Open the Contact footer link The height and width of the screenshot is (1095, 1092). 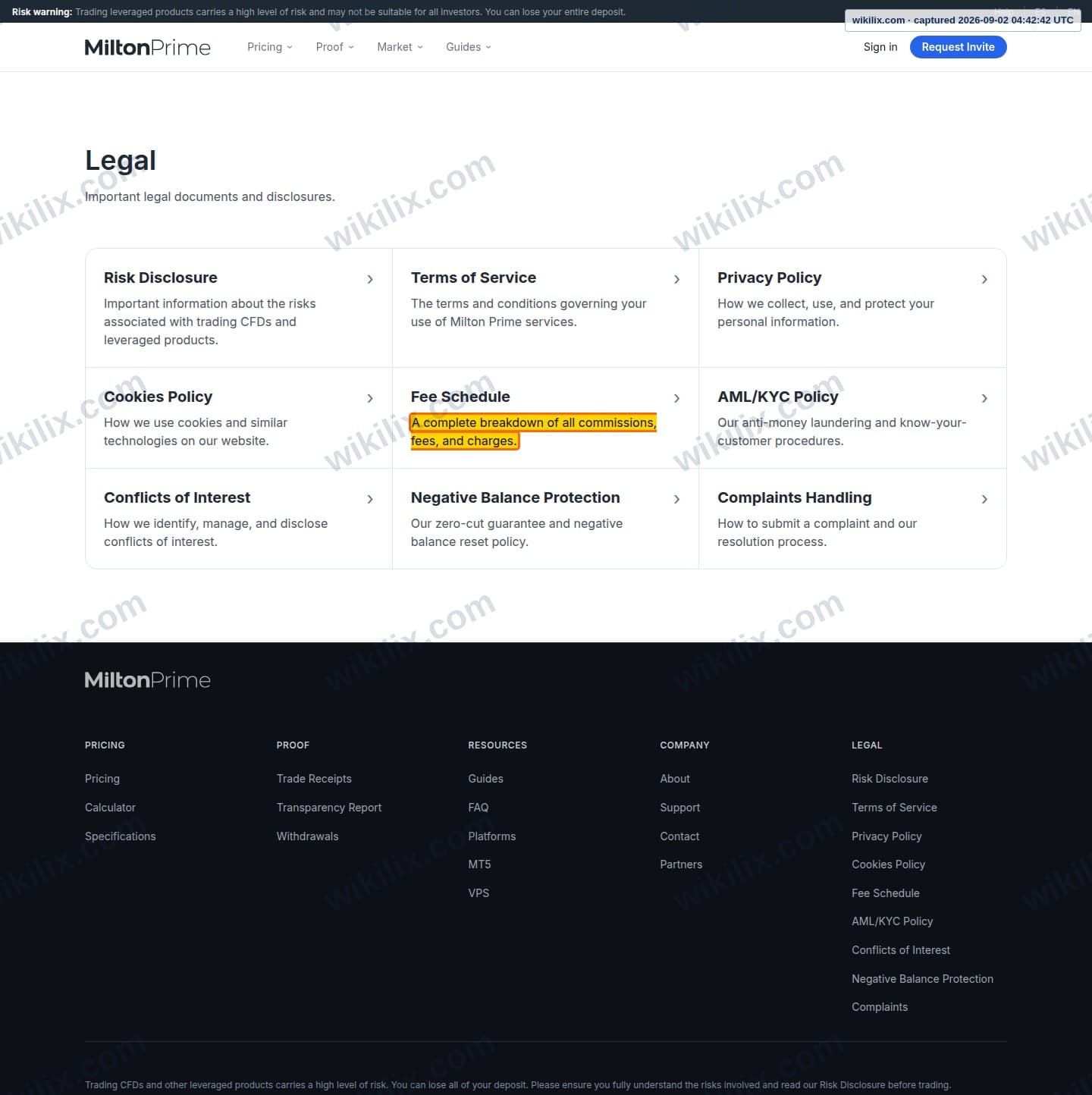click(679, 836)
